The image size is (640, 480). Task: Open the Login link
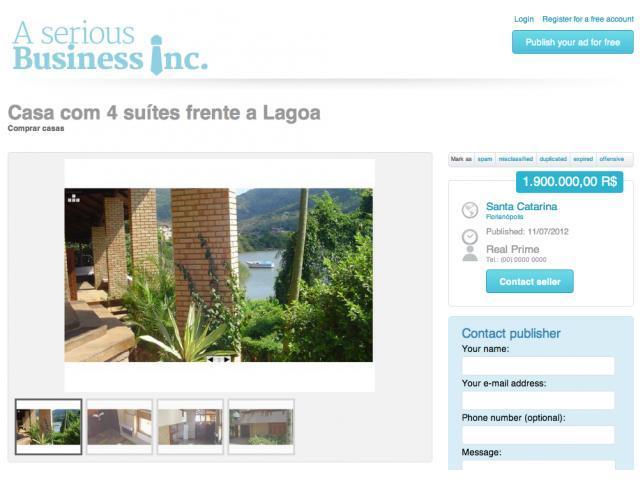[524, 19]
